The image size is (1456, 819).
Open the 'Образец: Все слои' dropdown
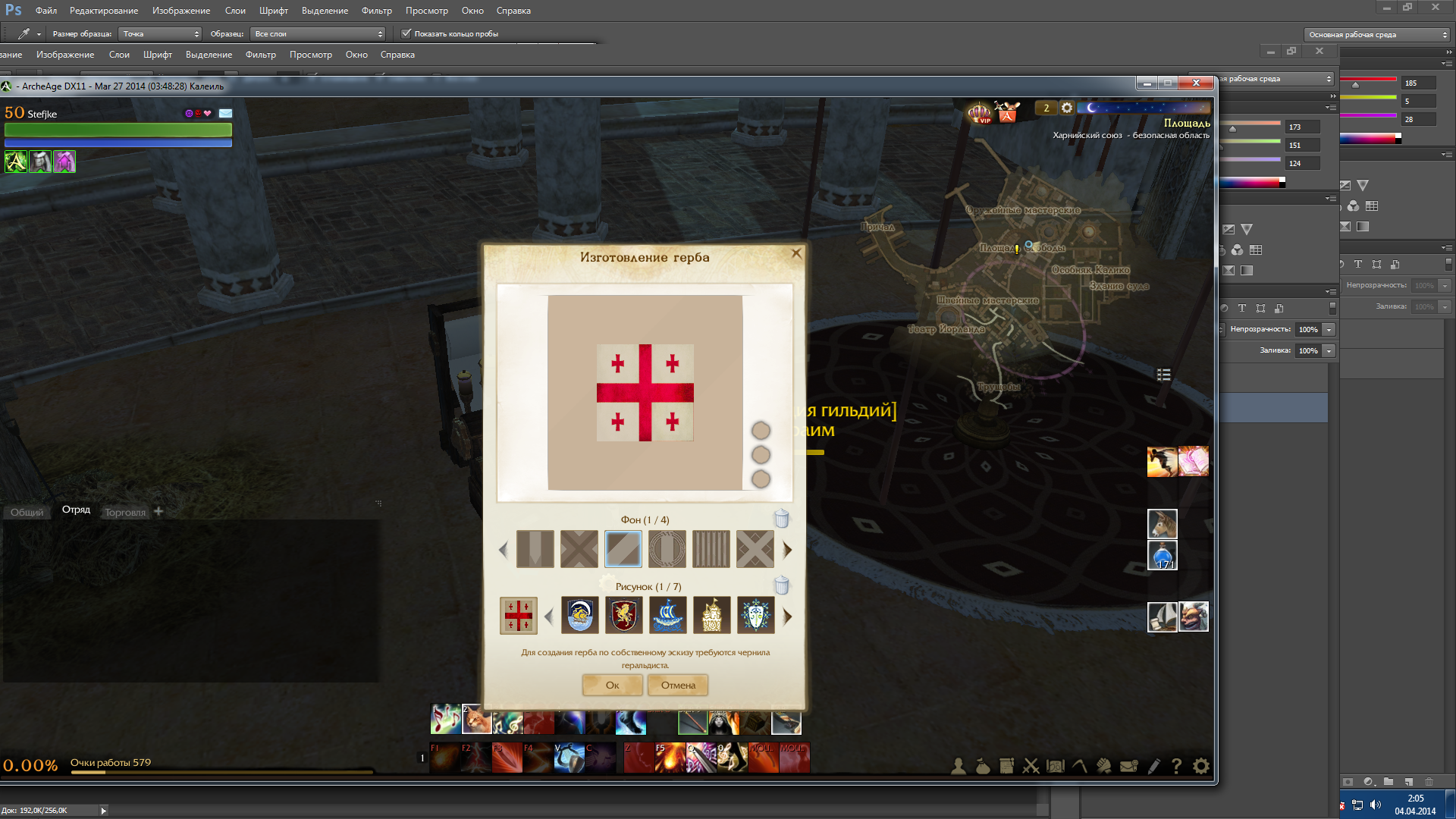coord(318,33)
